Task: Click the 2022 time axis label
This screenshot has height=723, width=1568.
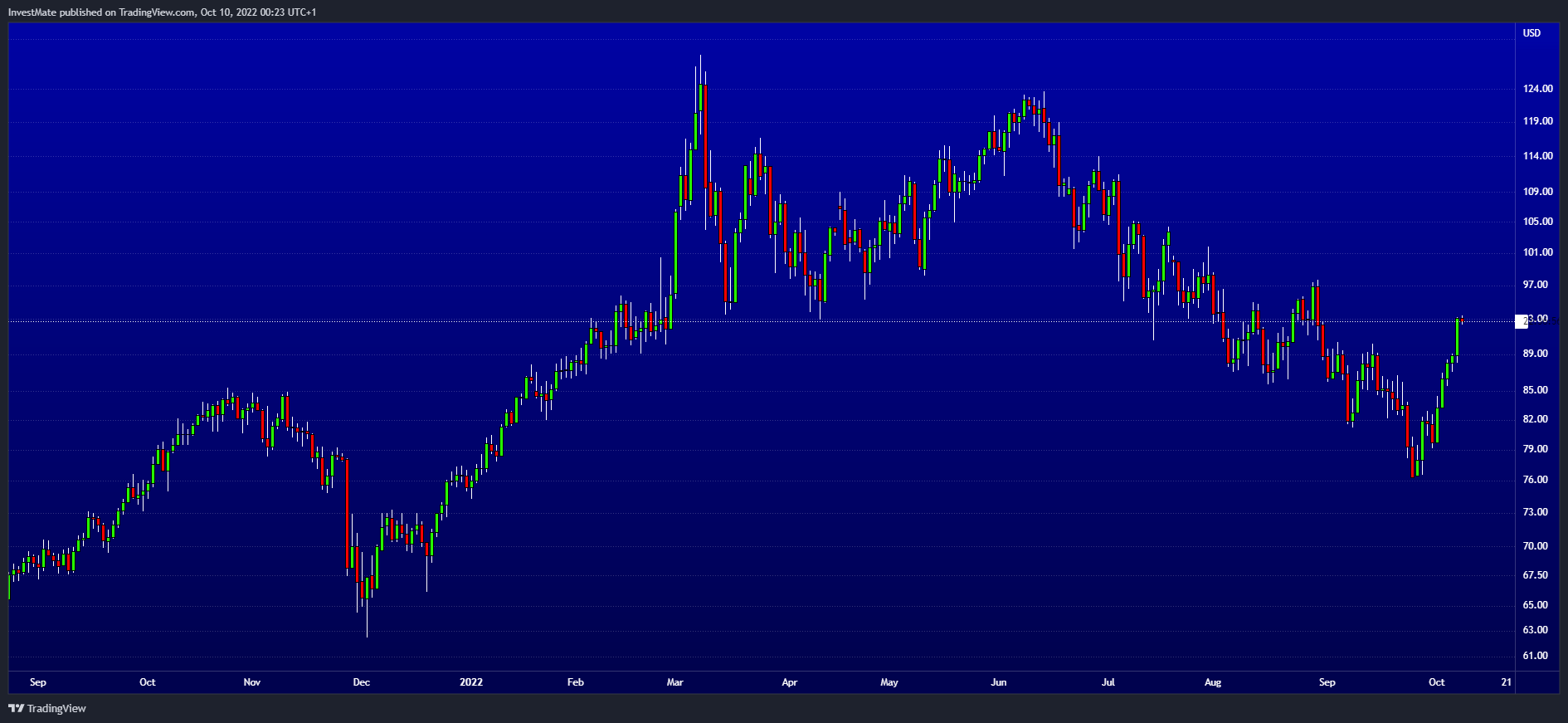Action: pyautogui.click(x=471, y=682)
